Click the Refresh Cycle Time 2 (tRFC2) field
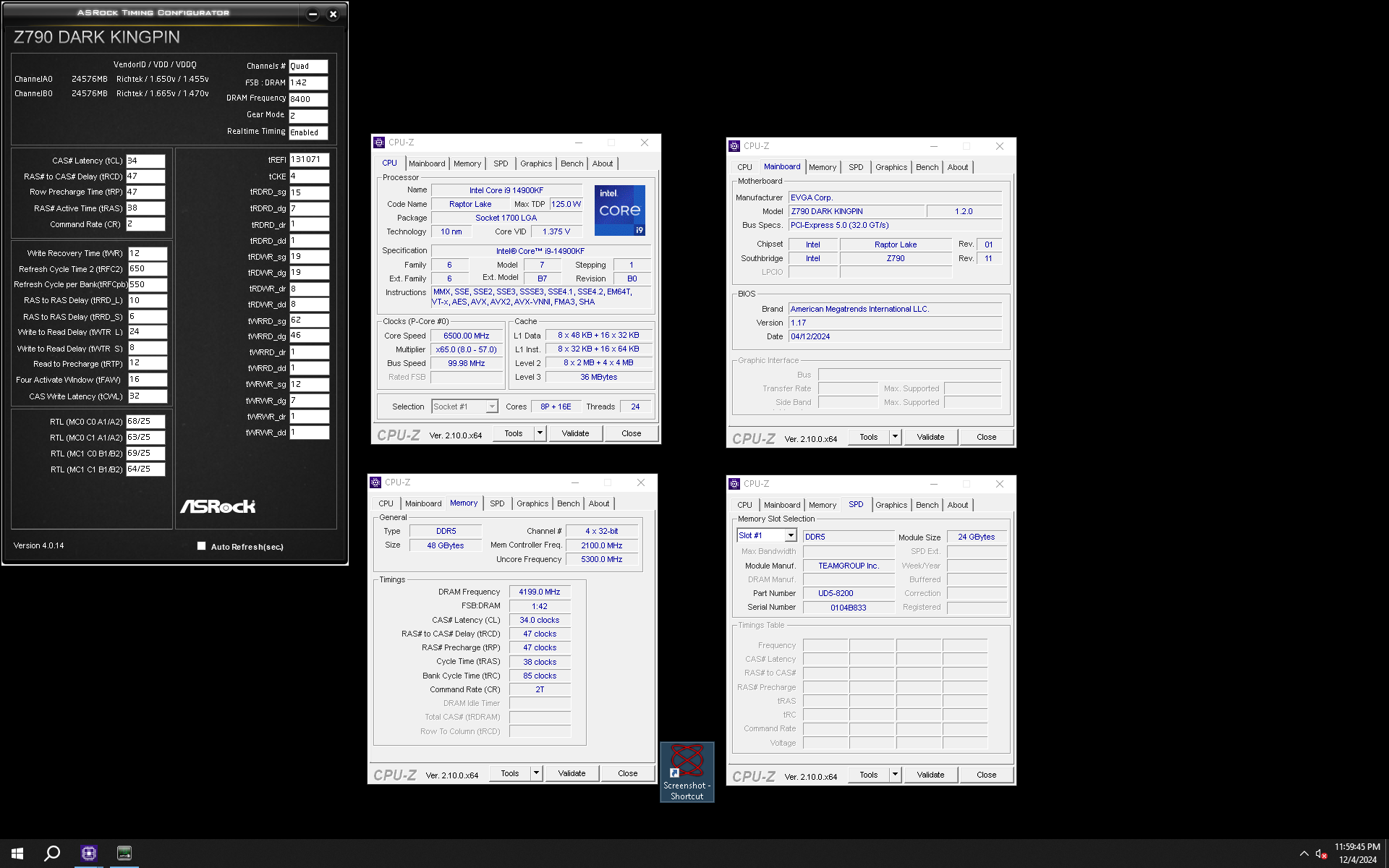This screenshot has width=1389, height=868. (148, 269)
